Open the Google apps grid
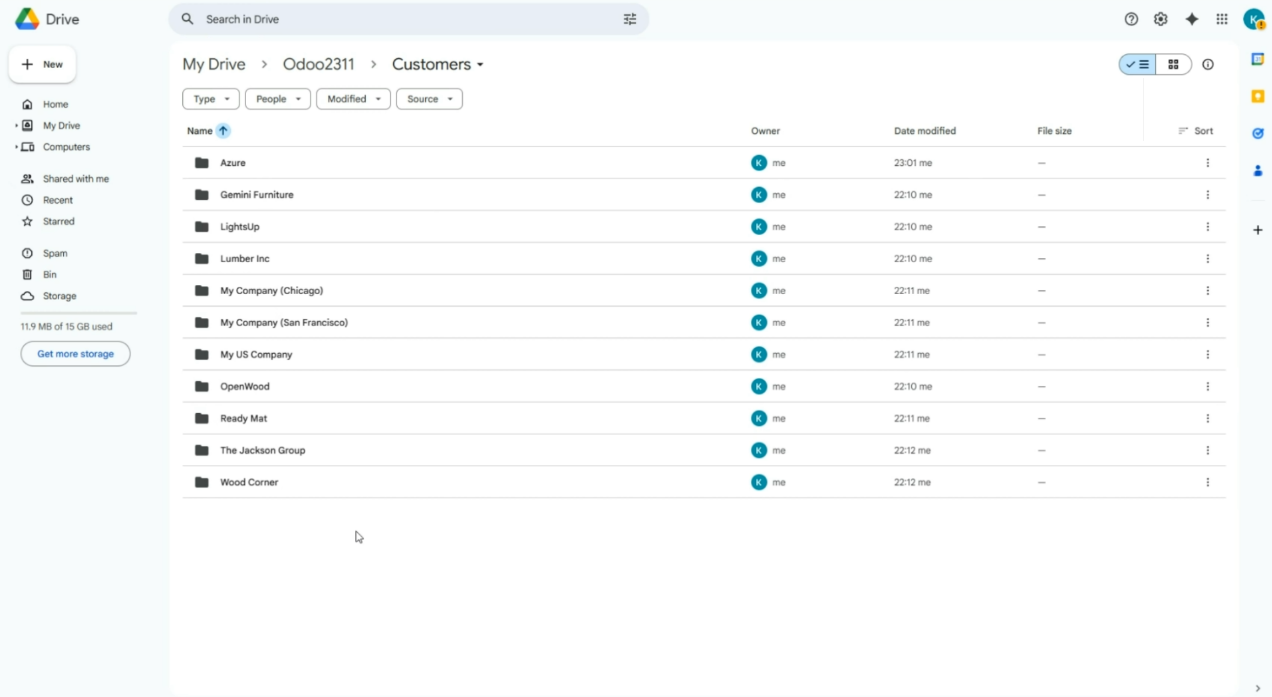The image size is (1272, 697). pyautogui.click(x=1221, y=19)
